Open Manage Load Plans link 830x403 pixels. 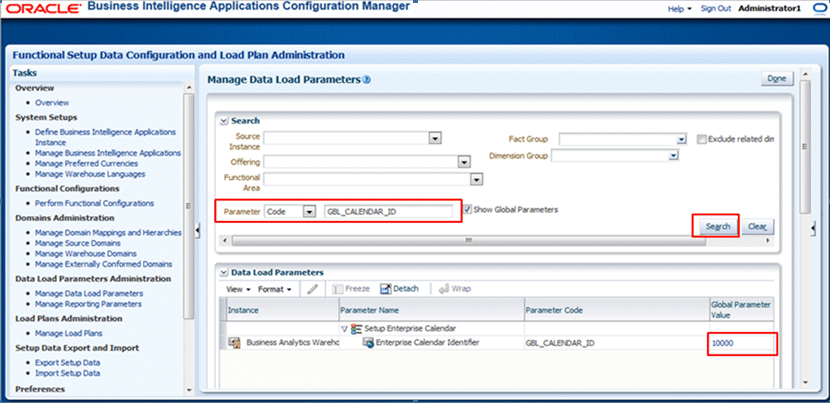(x=69, y=334)
